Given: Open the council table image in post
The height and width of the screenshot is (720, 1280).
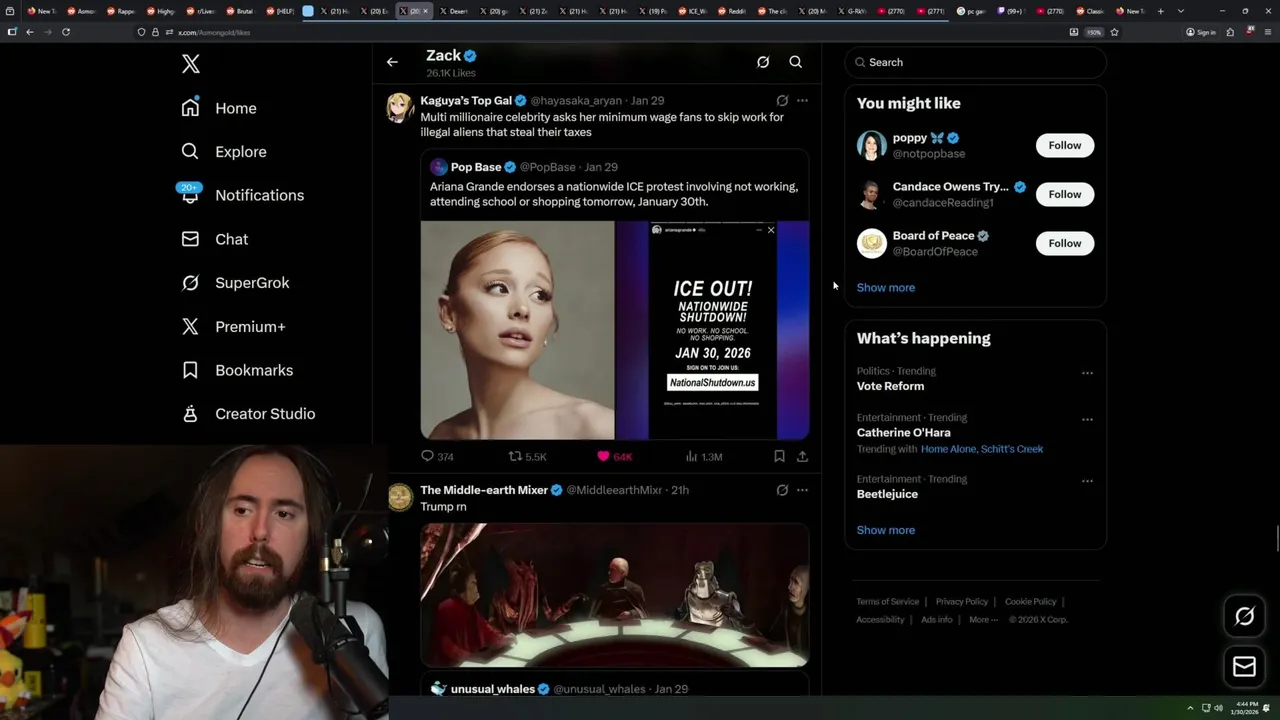Looking at the screenshot, I should pyautogui.click(x=615, y=594).
